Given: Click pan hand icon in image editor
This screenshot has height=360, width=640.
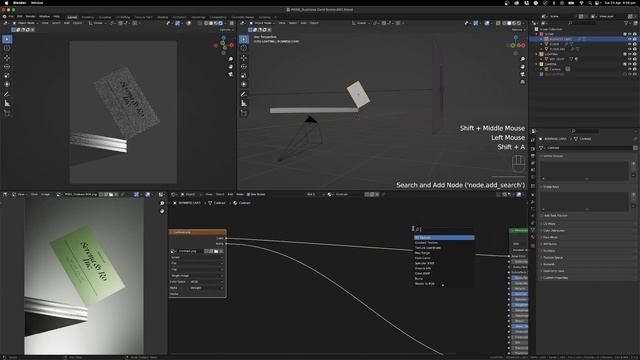Looking at the screenshot, I should 162,211.
